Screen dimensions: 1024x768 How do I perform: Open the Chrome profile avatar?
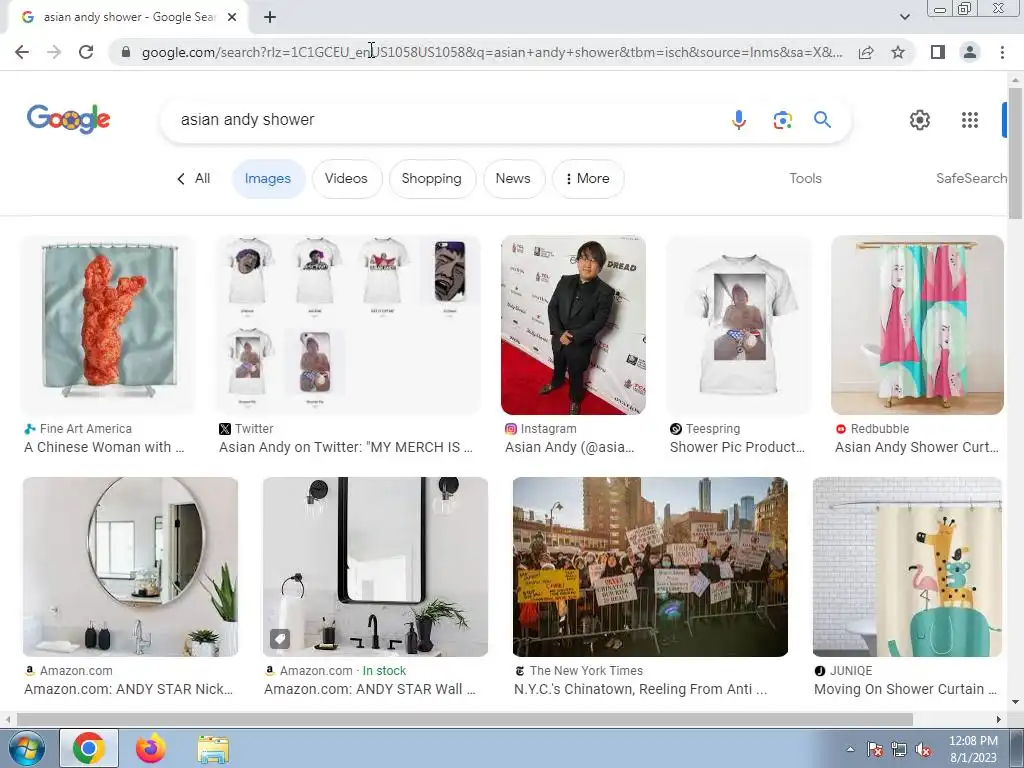pyautogui.click(x=970, y=52)
